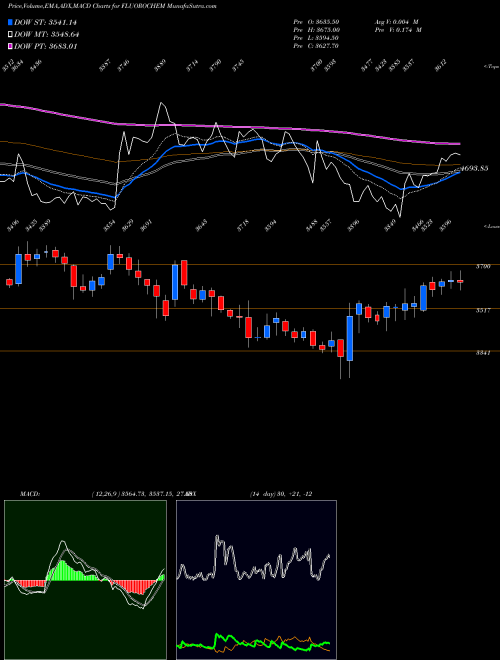
Task: Click the 3341 price level label
Action: coord(483,353)
